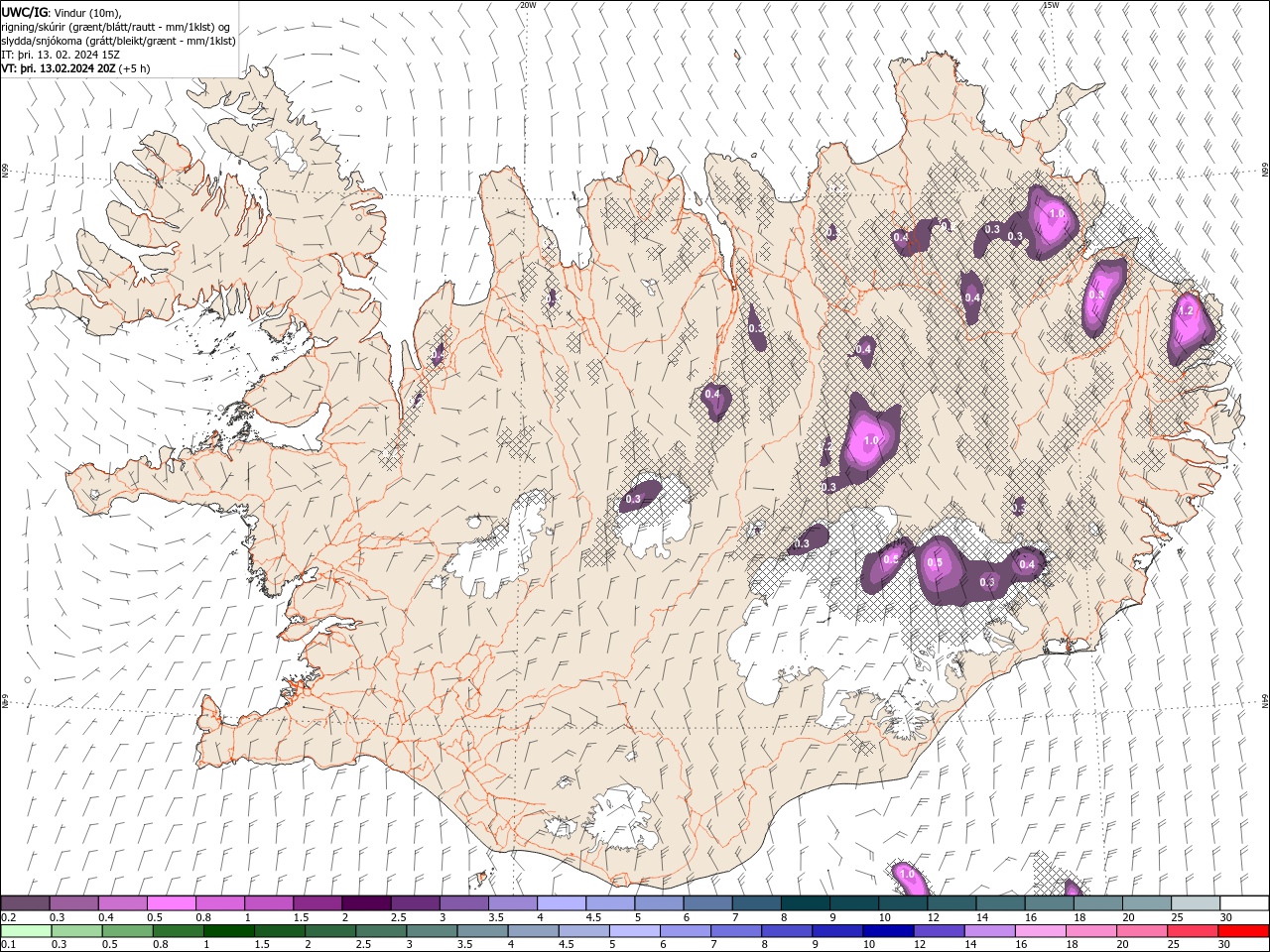Click the '0.2' number under upper legend row
The width and height of the screenshot is (1270, 952).
(x=8, y=917)
